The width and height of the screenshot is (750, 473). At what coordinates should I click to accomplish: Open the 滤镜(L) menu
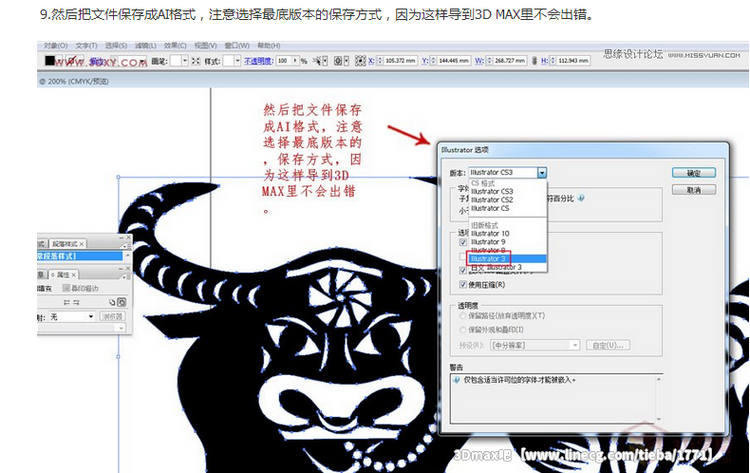click(x=145, y=45)
